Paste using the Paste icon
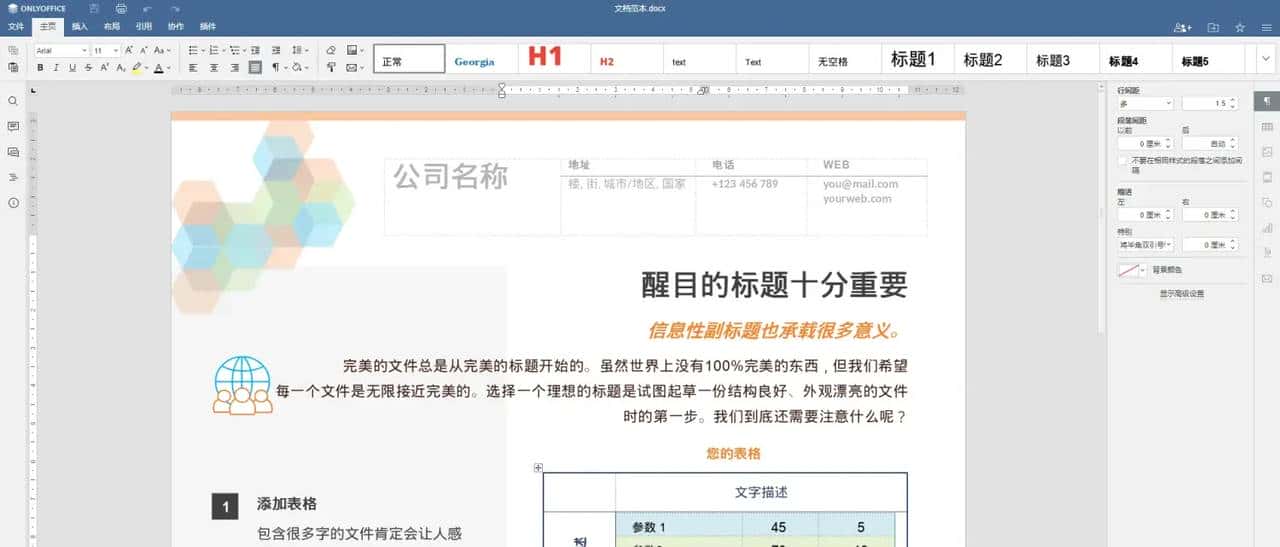Screen dimensions: 1280x547 [x=13, y=67]
